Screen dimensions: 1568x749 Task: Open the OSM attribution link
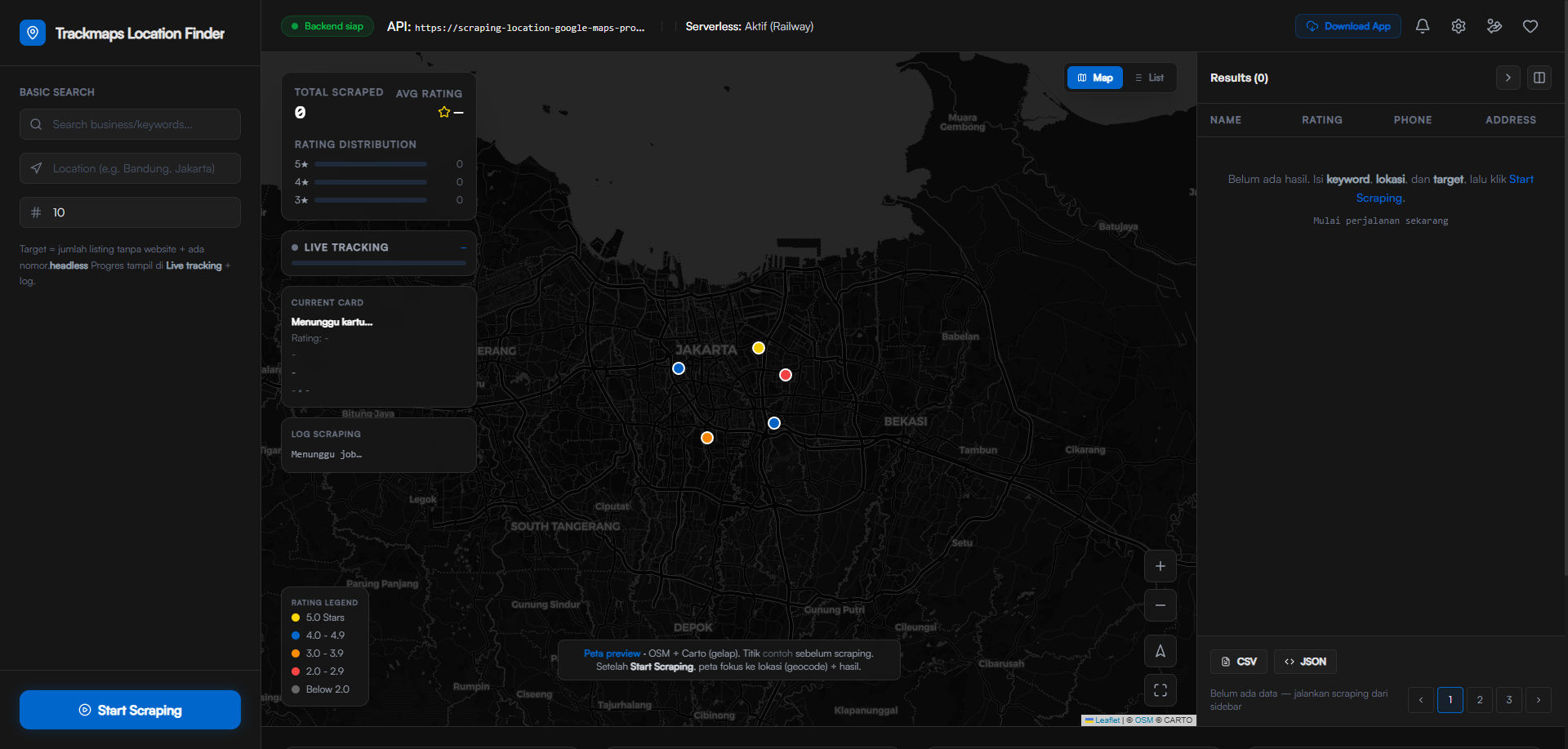click(x=1144, y=720)
